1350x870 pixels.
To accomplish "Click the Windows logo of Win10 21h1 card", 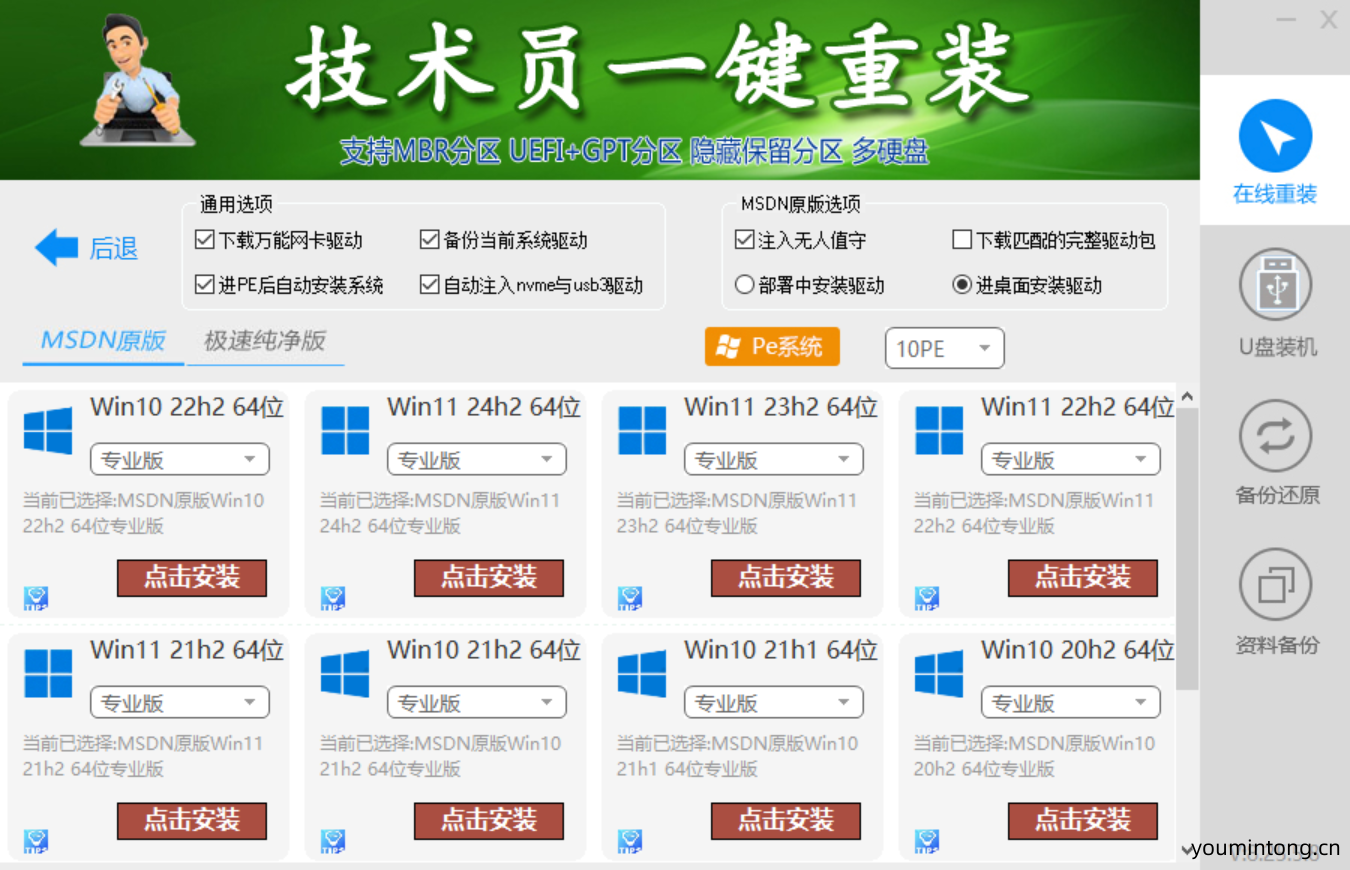I will tap(642, 673).
